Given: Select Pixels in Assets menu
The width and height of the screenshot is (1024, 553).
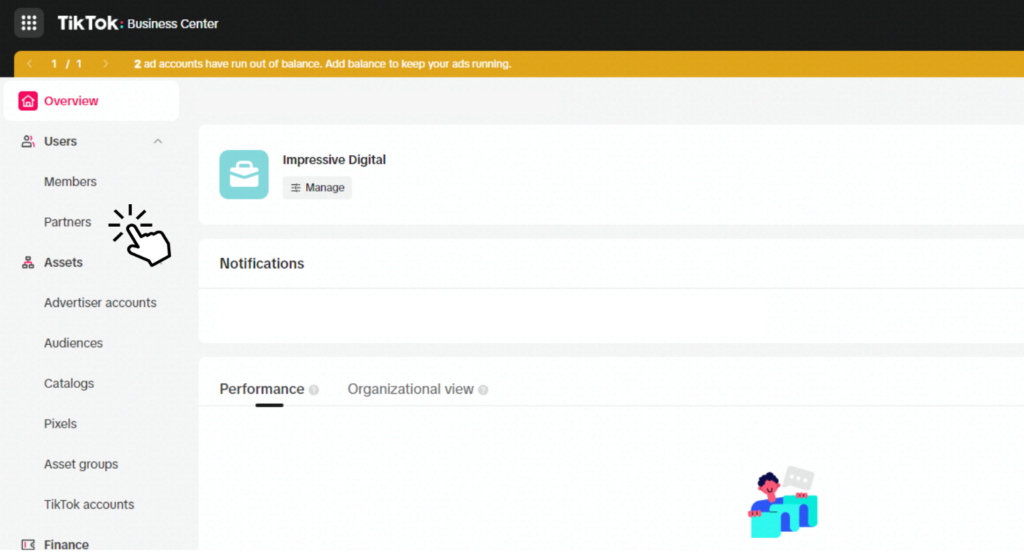Looking at the screenshot, I should 60,424.
